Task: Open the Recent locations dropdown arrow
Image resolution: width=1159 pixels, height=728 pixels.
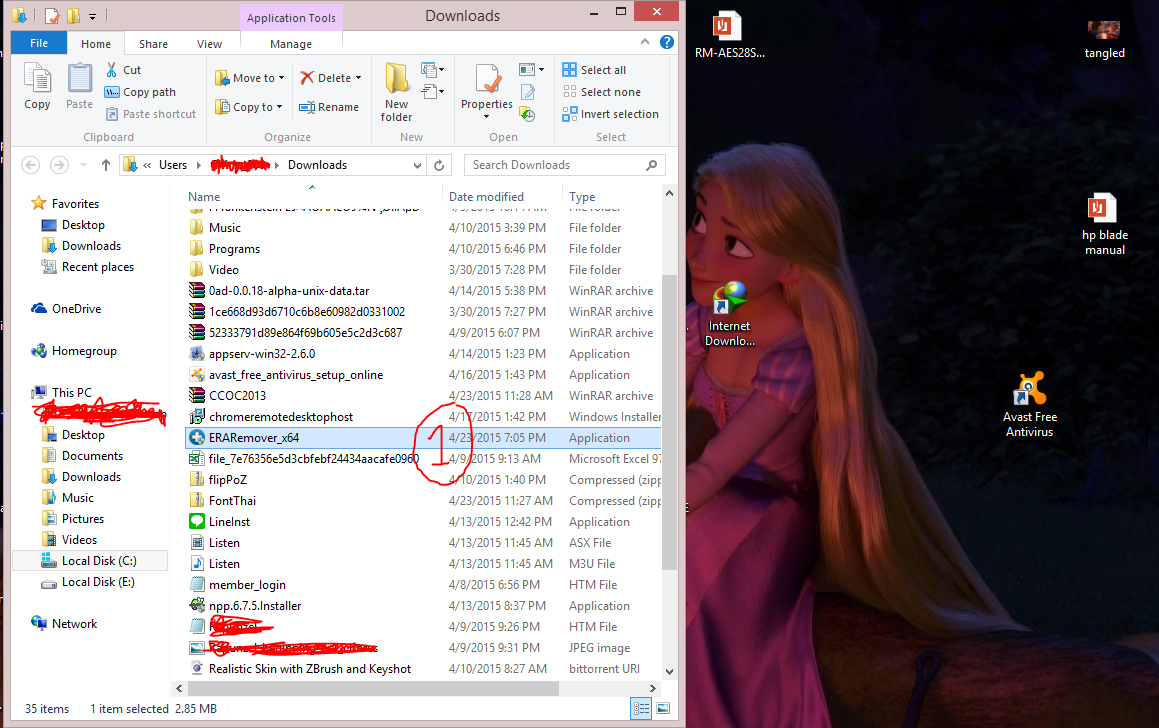Action: tap(84, 165)
